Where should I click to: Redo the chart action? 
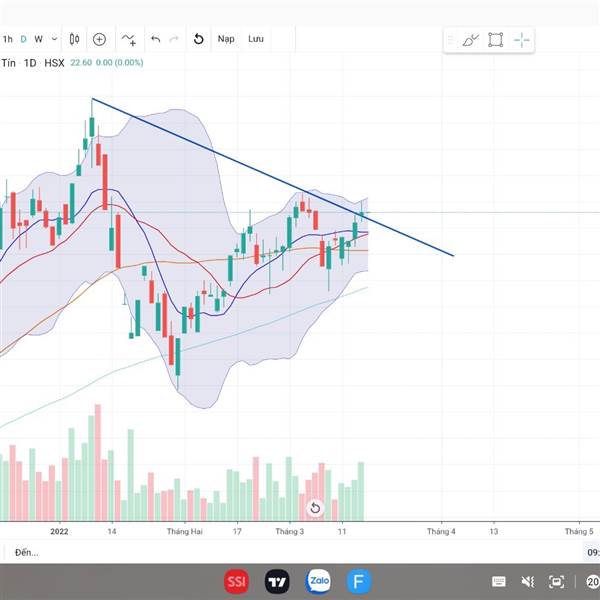174,39
